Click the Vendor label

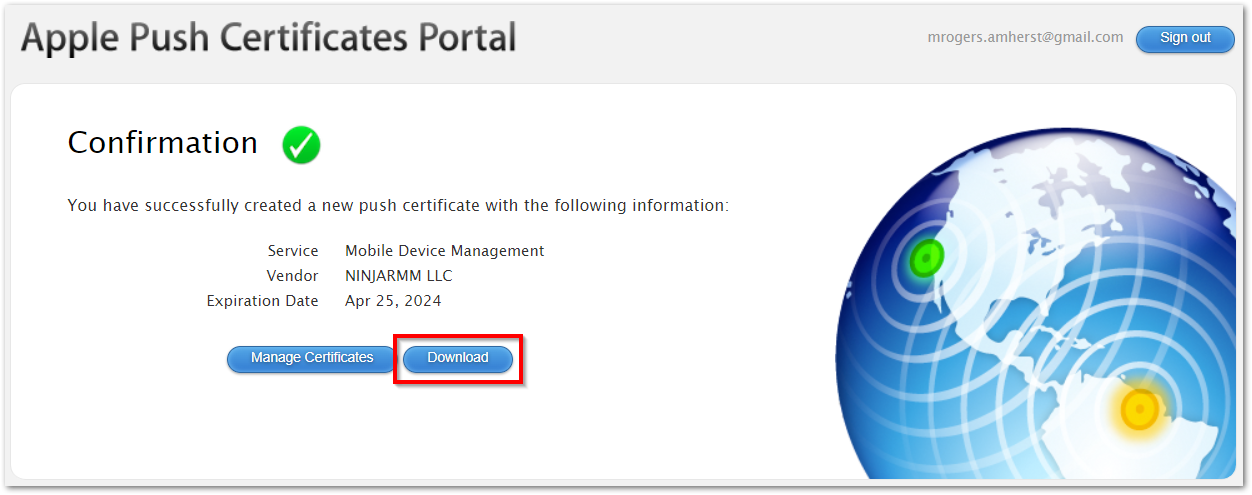tap(292, 276)
